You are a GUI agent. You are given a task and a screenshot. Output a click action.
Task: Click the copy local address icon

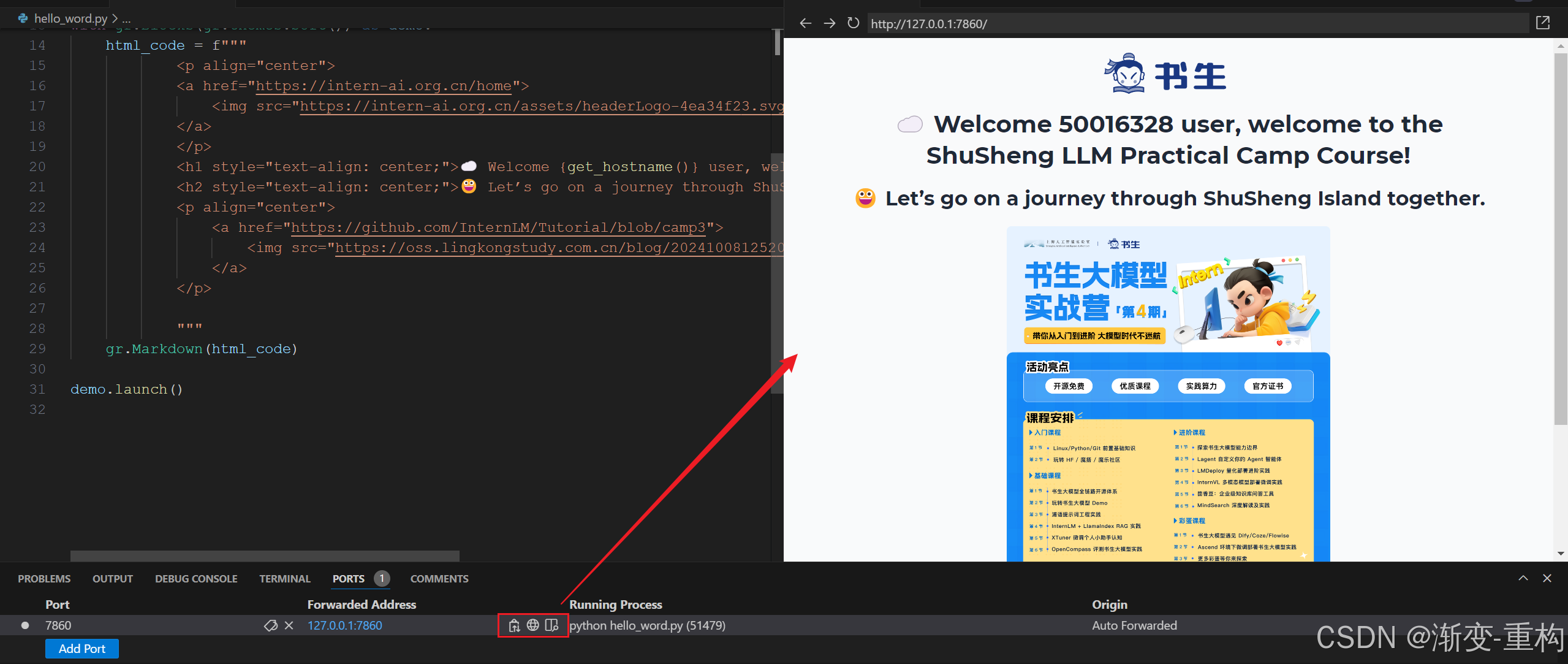[514, 625]
